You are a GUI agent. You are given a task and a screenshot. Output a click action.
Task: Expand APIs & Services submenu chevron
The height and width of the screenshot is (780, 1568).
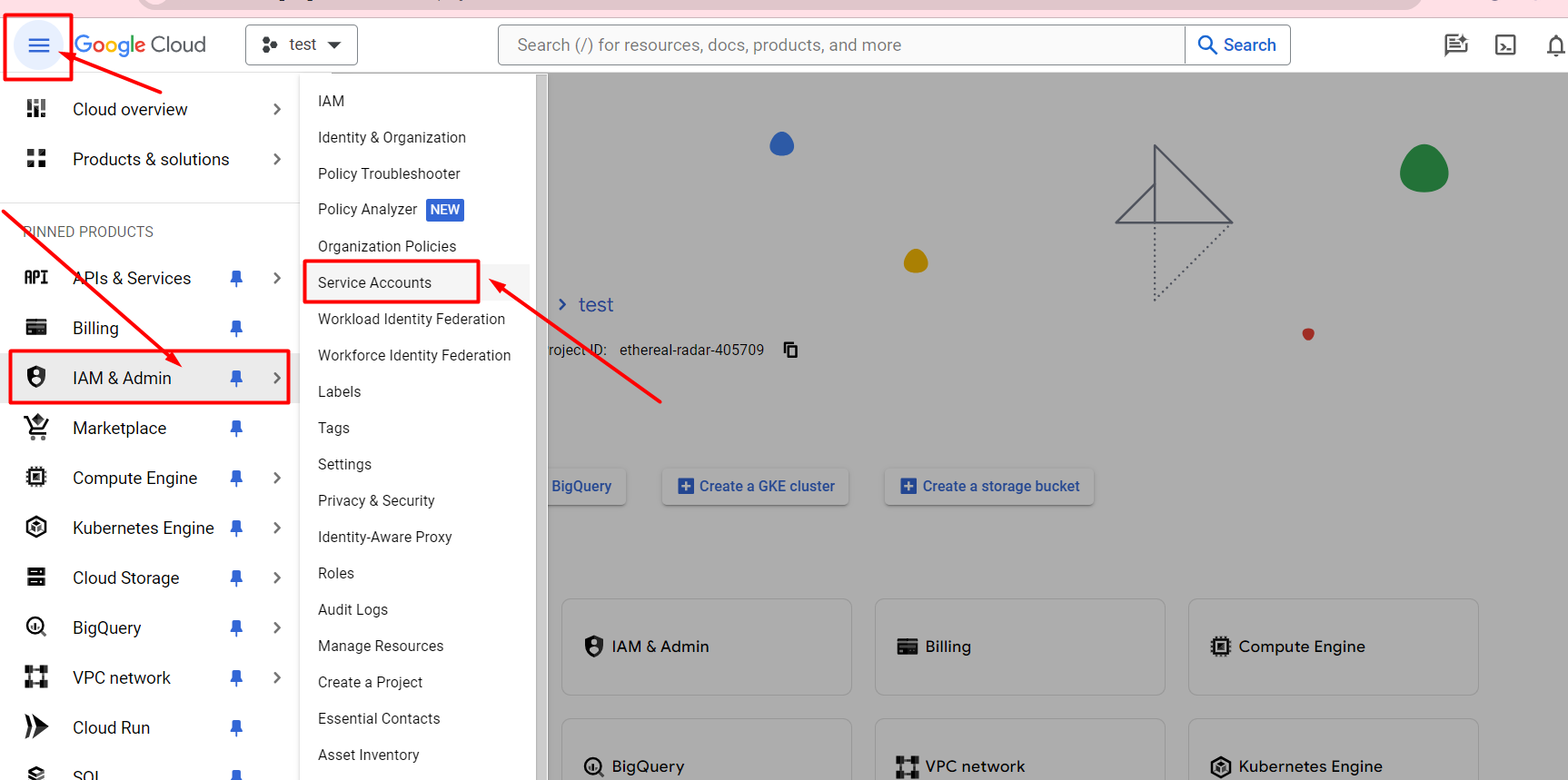coord(277,278)
